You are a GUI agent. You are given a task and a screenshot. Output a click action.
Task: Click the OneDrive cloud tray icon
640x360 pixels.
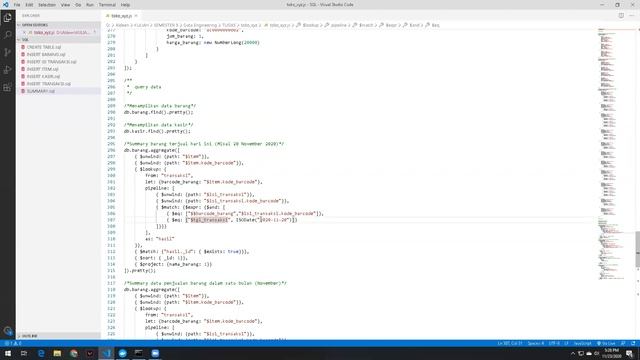589,353
